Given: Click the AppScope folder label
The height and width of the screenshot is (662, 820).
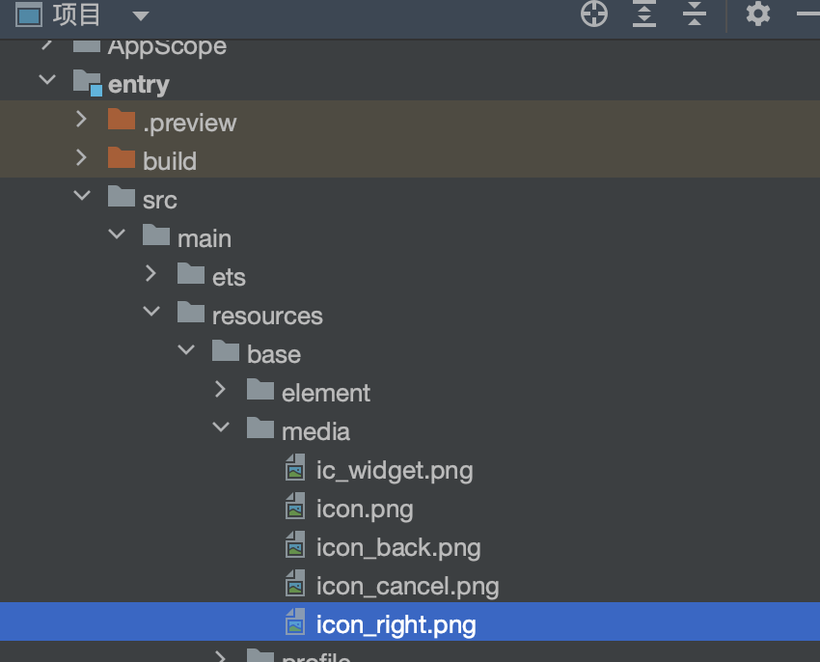Looking at the screenshot, I should 166,46.
